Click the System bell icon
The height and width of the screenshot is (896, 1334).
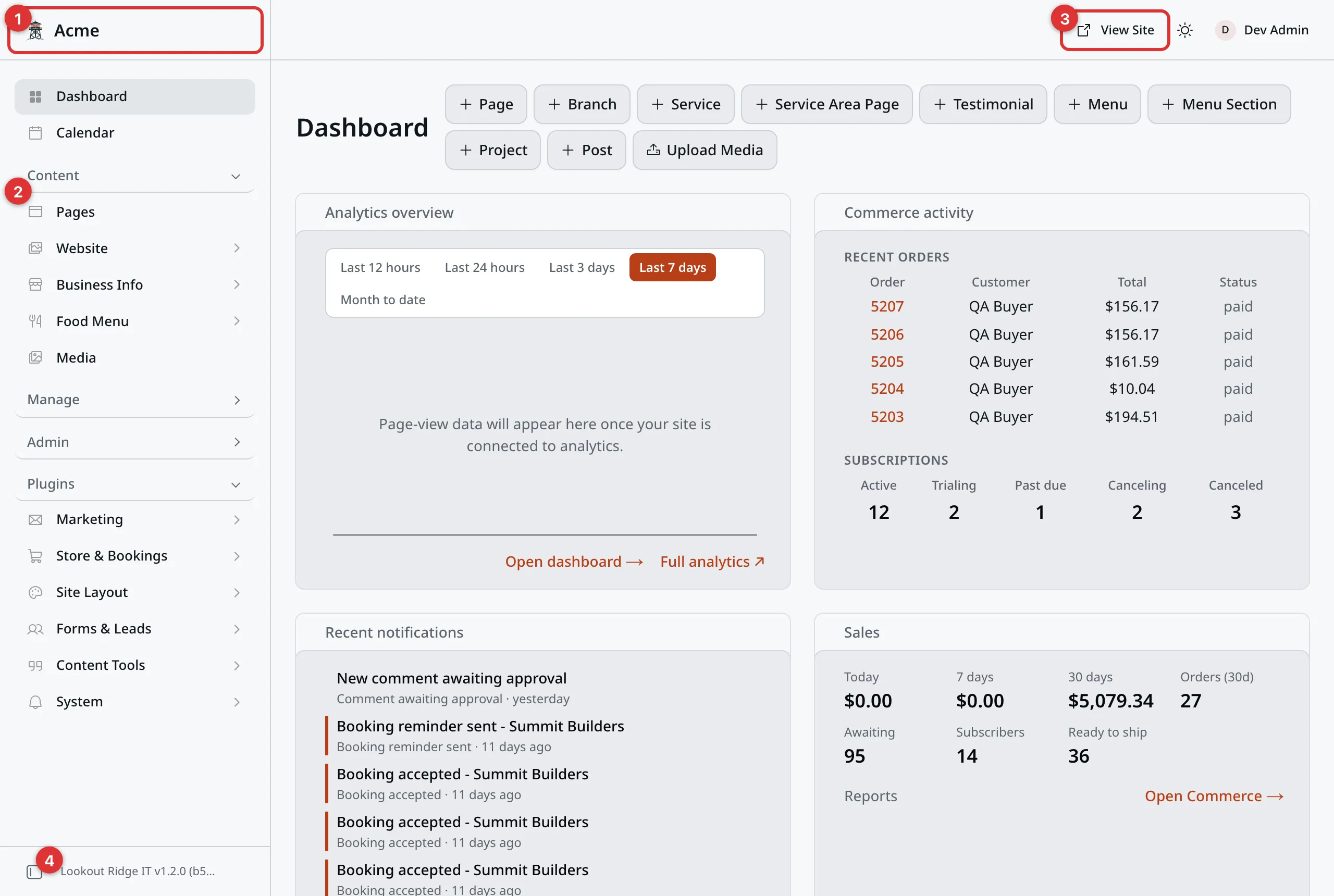35,702
